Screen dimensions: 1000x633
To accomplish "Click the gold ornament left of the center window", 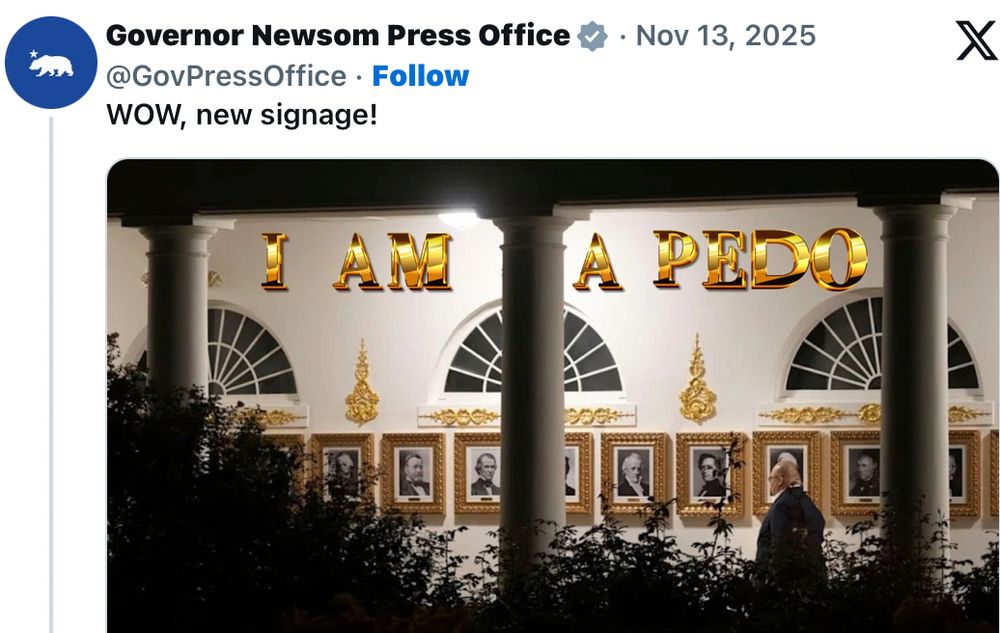I will point(362,382).
